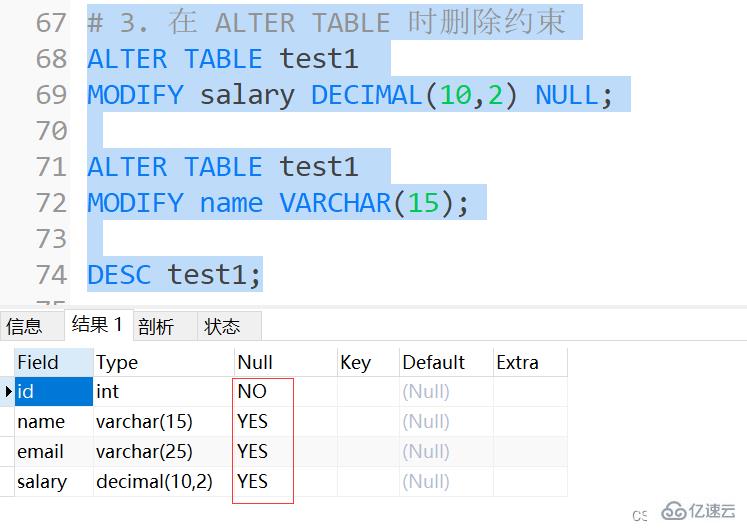Click the MODIFY salary DECIMAL statement line

(350, 95)
